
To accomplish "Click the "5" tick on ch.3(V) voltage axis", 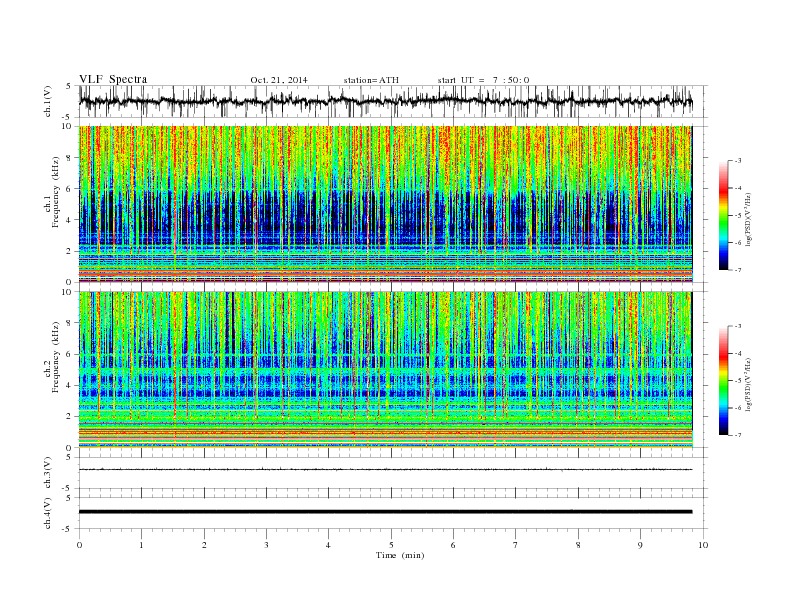I will (68, 457).
